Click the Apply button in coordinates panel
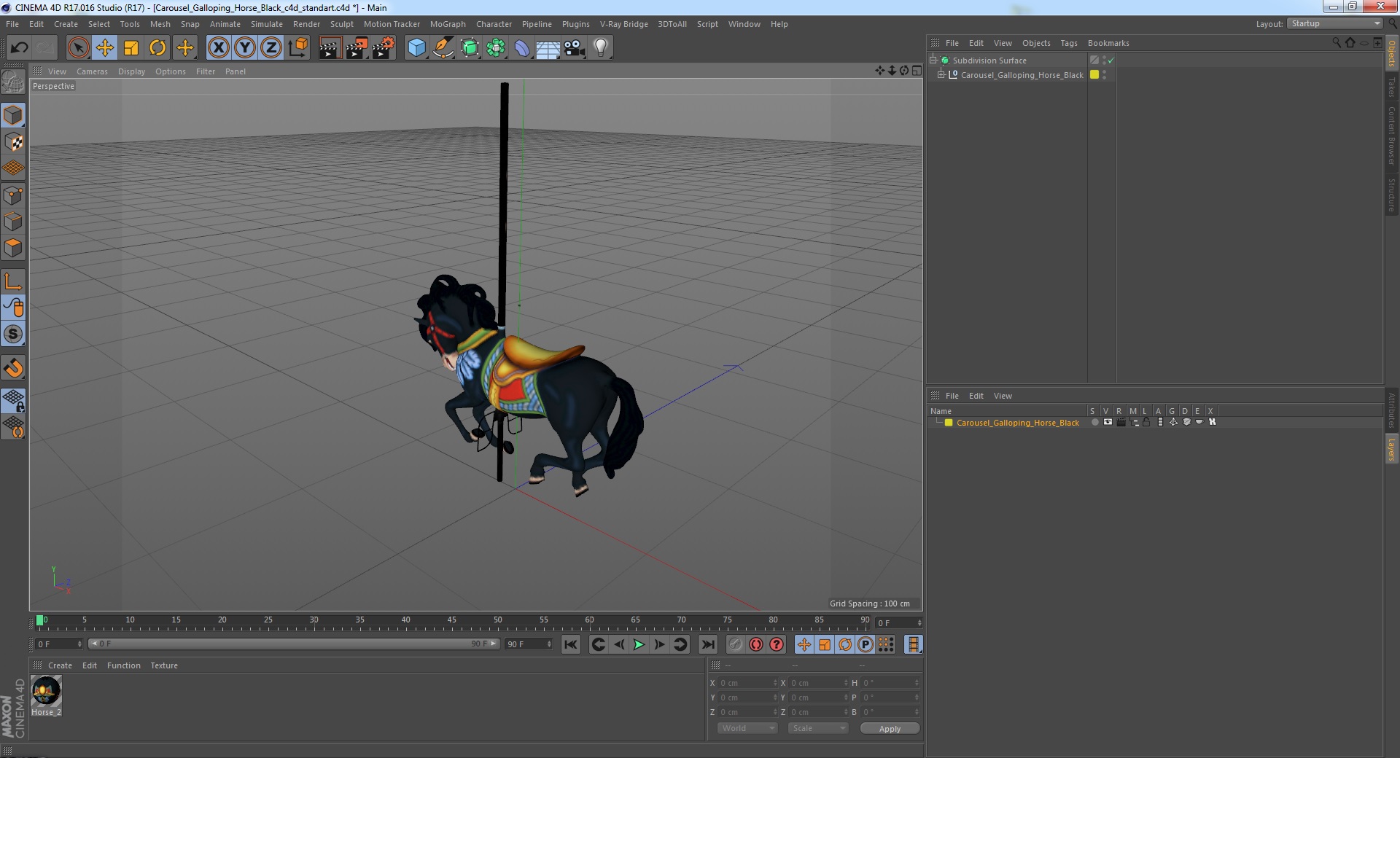Viewport: 1400px width, 844px height. tap(890, 728)
